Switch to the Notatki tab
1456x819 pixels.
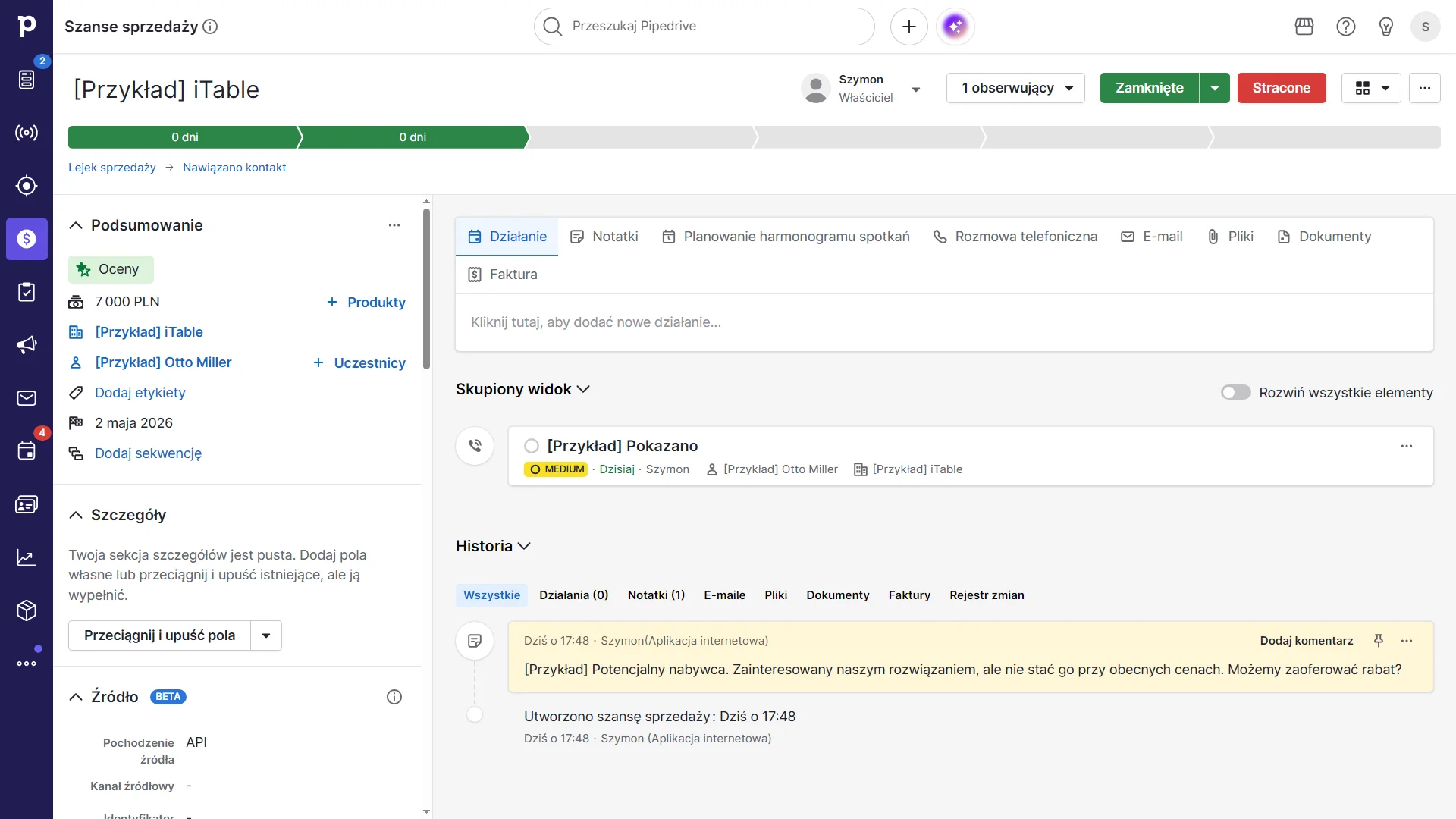pyautogui.click(x=604, y=236)
